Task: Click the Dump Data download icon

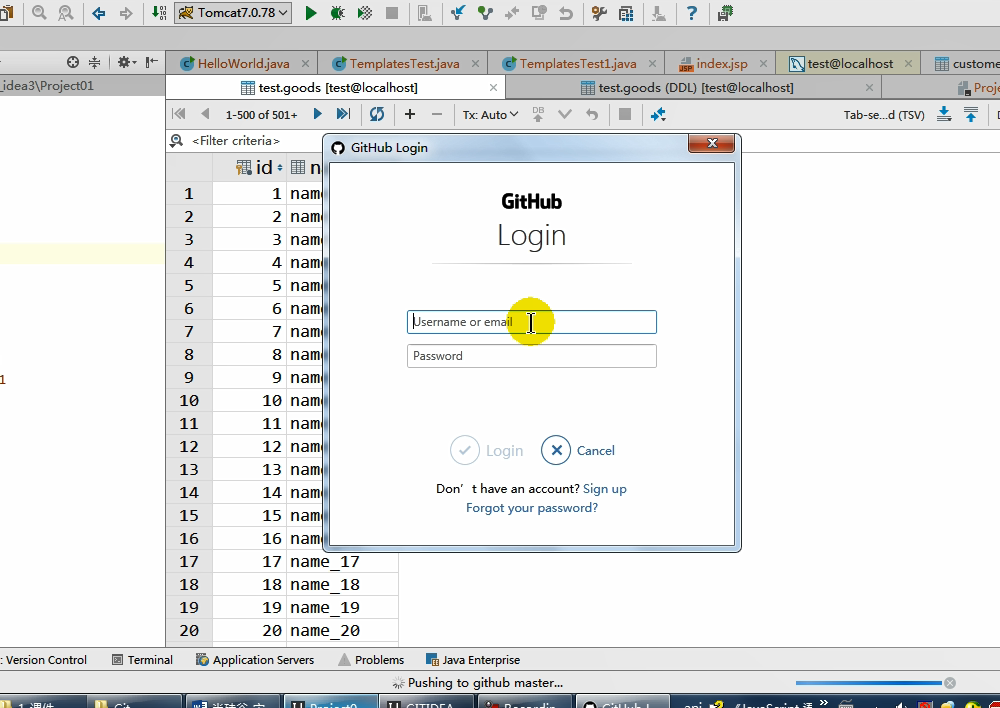Action: click(945, 114)
